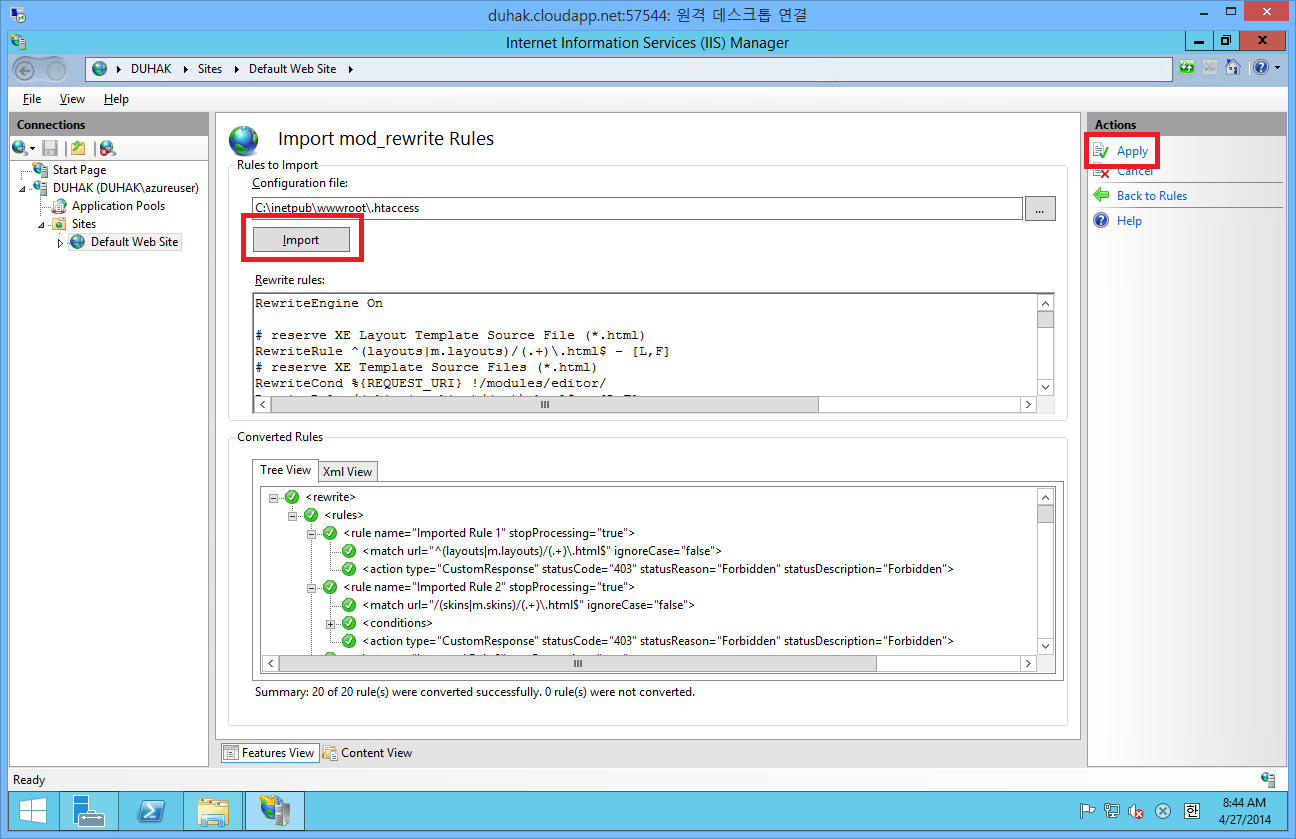Expand the arrow after Default Web Site breadcrumb
The width and height of the screenshot is (1296, 839).
pyautogui.click(x=351, y=69)
